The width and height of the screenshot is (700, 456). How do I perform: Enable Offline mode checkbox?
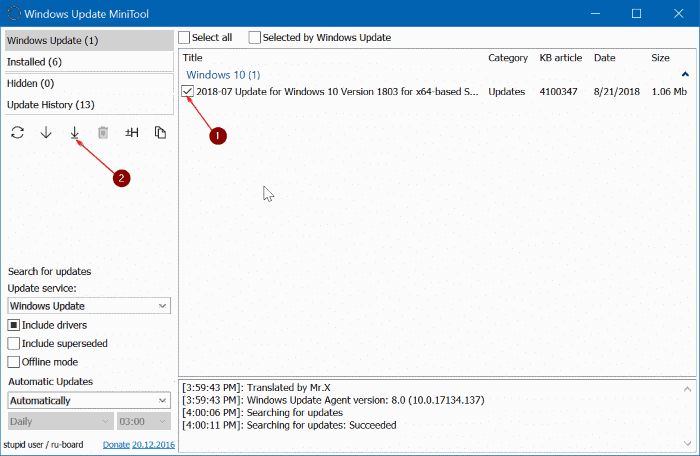(14, 362)
